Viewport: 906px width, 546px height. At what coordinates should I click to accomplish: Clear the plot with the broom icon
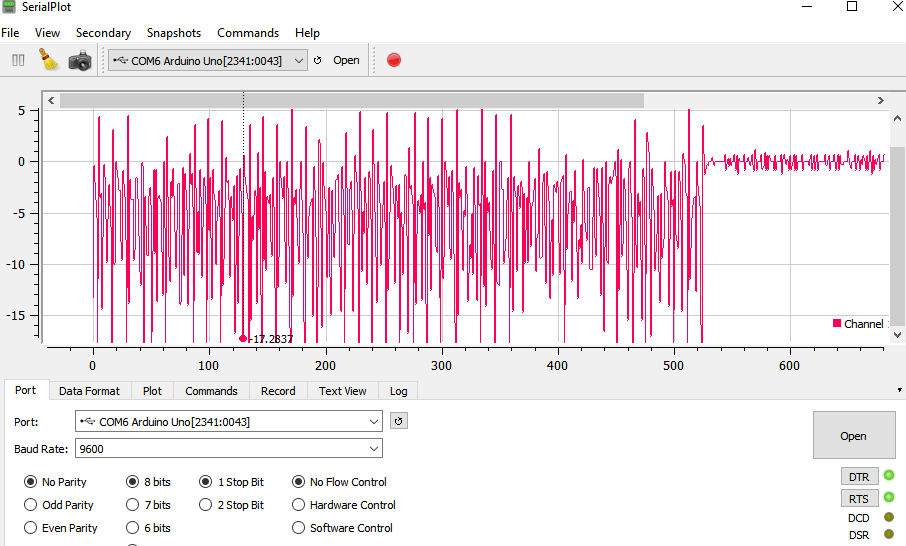(x=49, y=60)
